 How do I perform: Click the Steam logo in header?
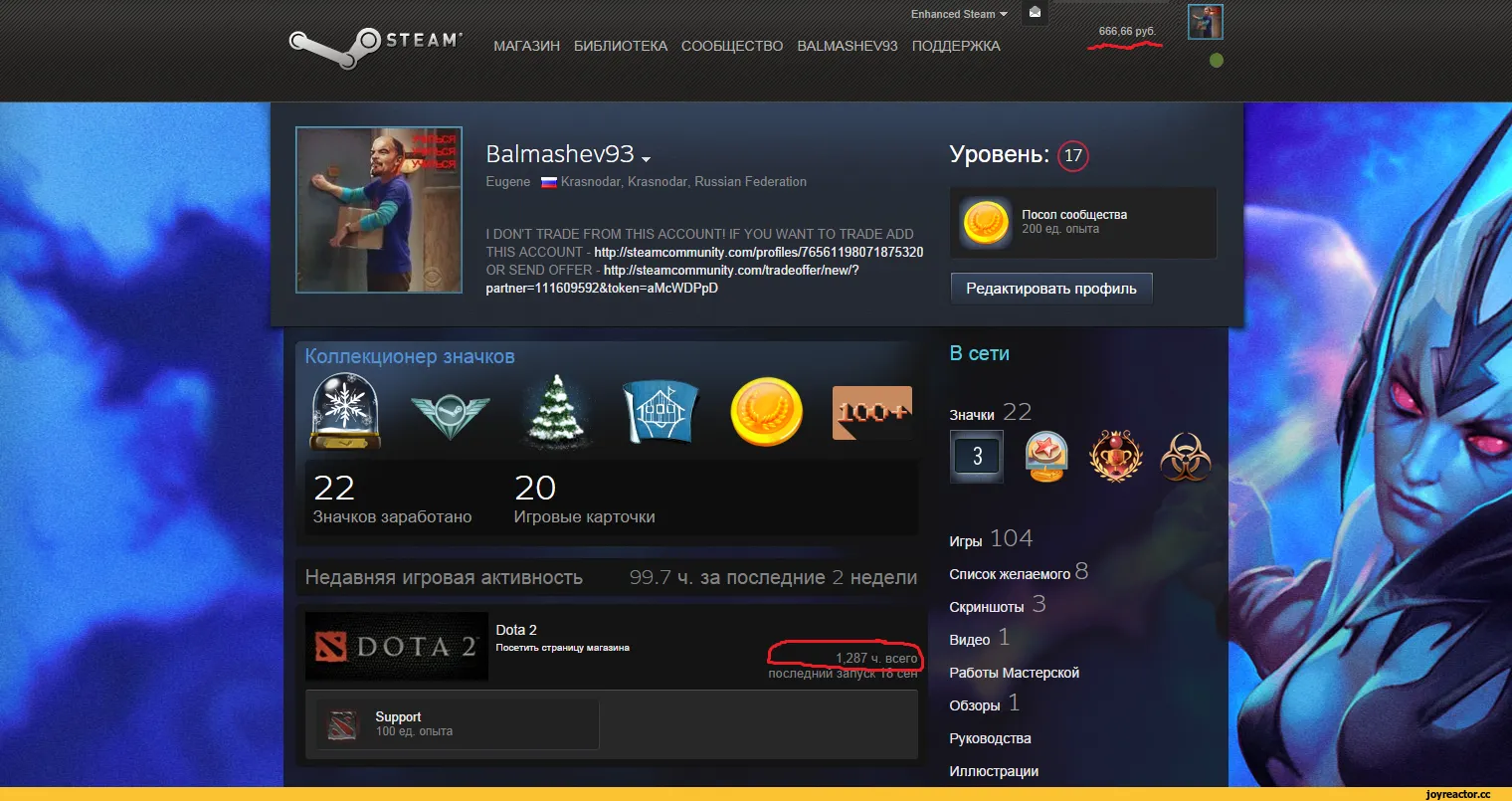coord(376,48)
